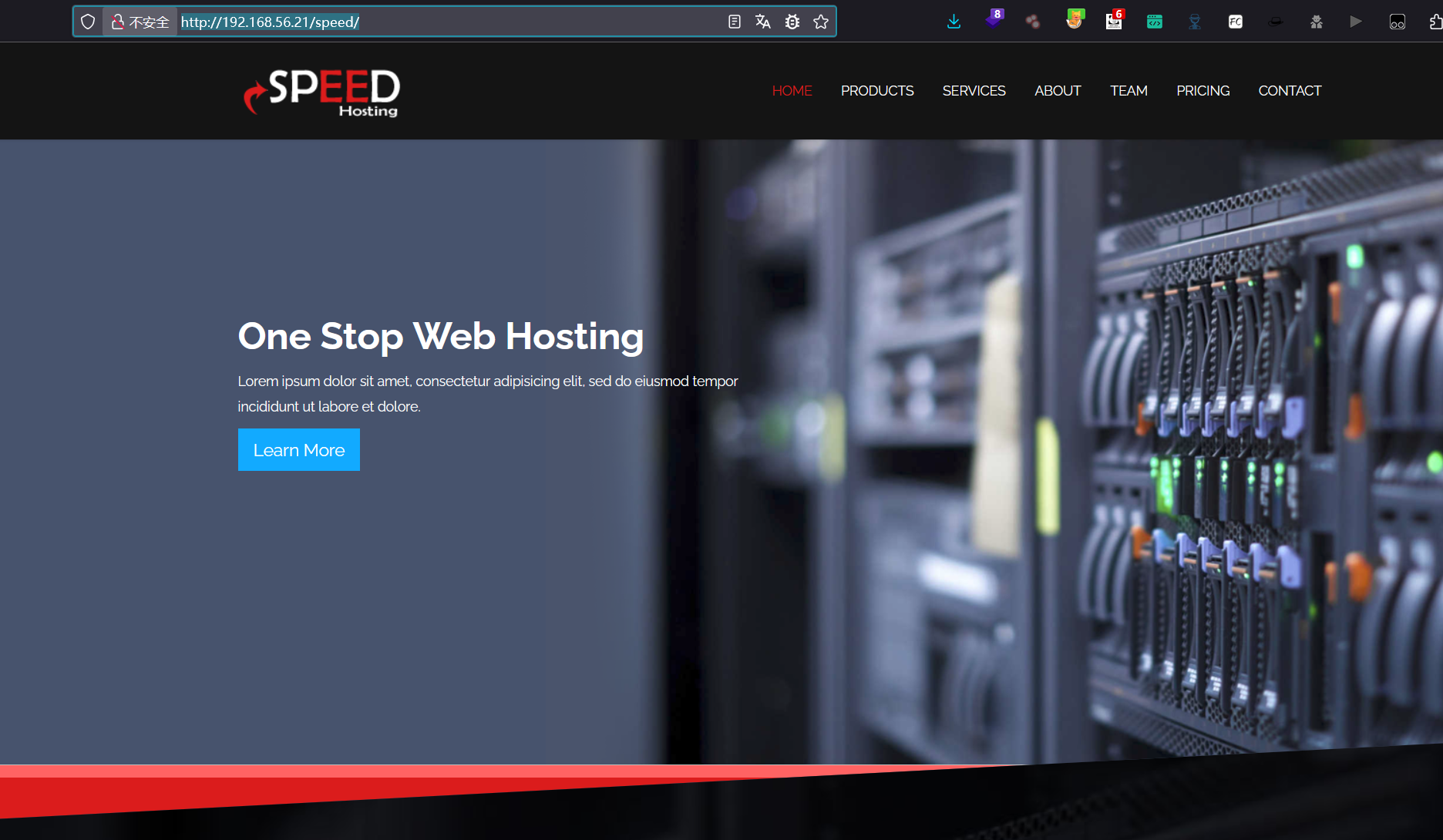Image resolution: width=1443 pixels, height=840 pixels.
Task: Click the URL text in address bar
Action: point(270,22)
